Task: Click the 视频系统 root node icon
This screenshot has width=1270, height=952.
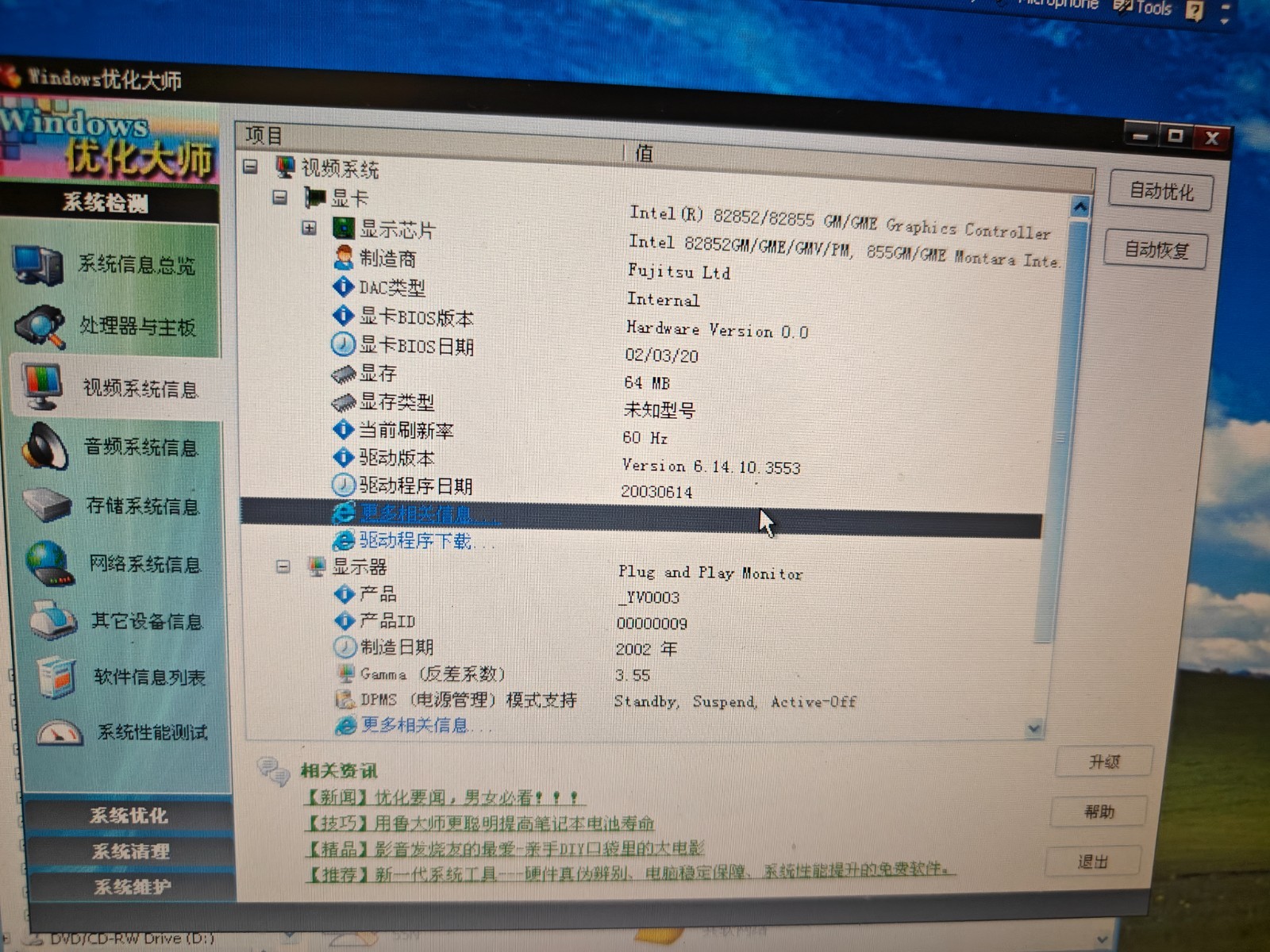Action: [x=286, y=167]
